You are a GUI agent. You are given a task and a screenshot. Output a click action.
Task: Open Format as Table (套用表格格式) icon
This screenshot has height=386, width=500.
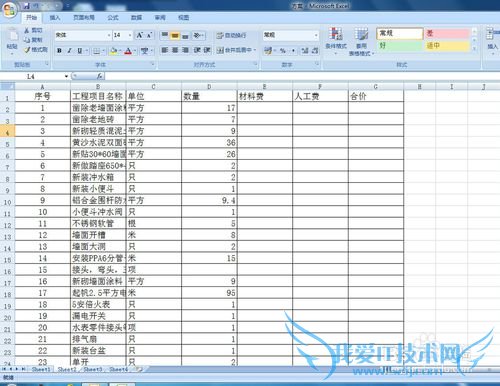pos(361,34)
